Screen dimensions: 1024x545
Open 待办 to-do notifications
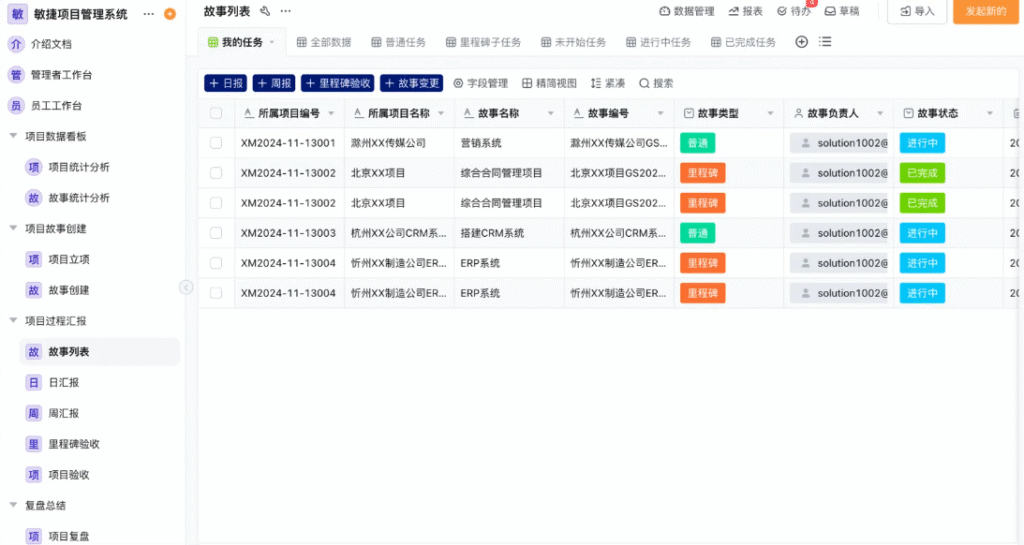tap(794, 11)
